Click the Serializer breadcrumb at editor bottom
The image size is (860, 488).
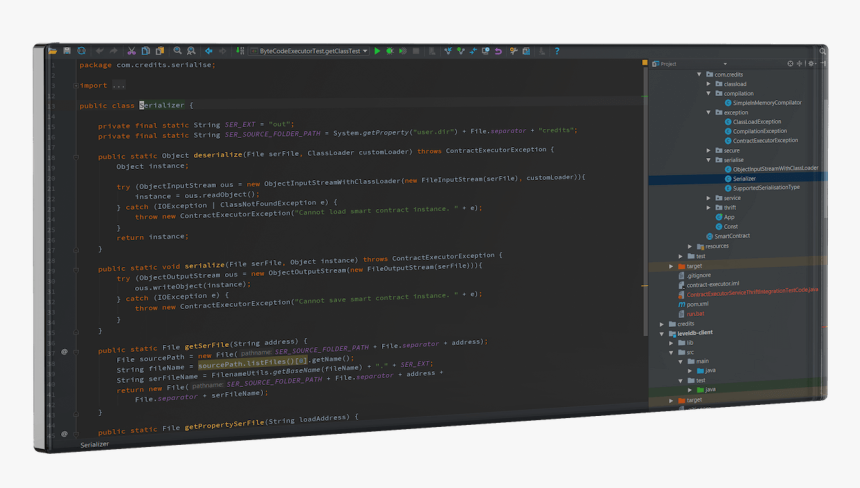[x=94, y=444]
